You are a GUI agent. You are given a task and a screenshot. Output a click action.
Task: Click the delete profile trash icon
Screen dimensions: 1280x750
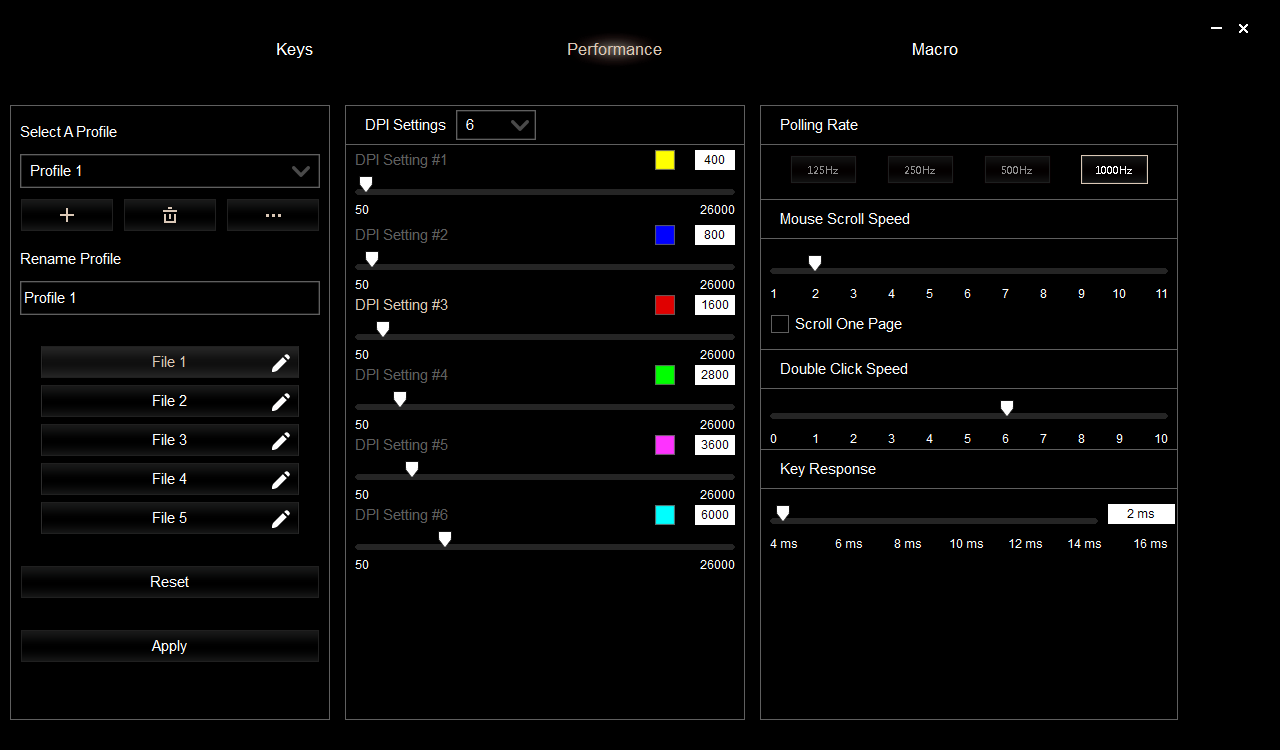tap(170, 215)
